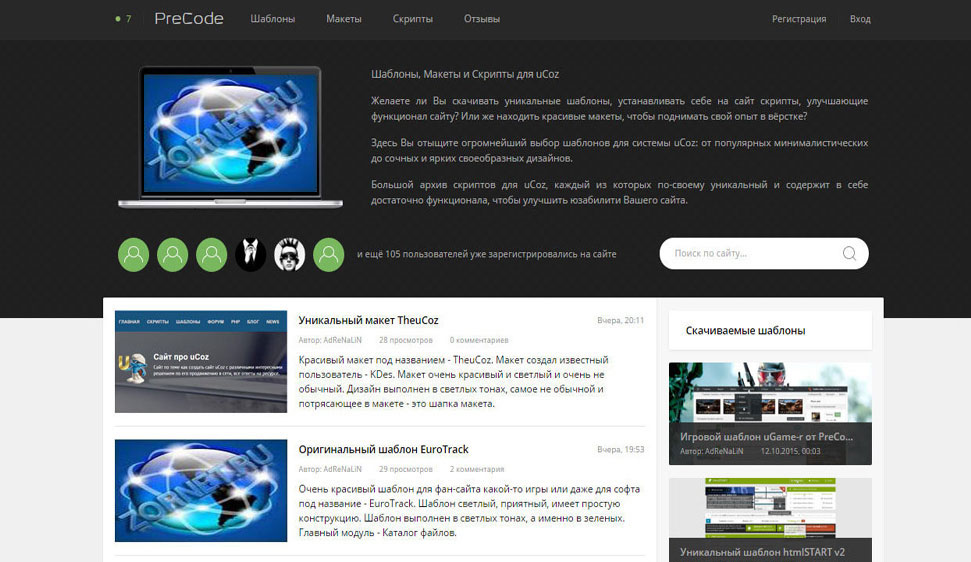Click the title Уникальный шаблон htmlSTART v2

pyautogui.click(x=762, y=552)
